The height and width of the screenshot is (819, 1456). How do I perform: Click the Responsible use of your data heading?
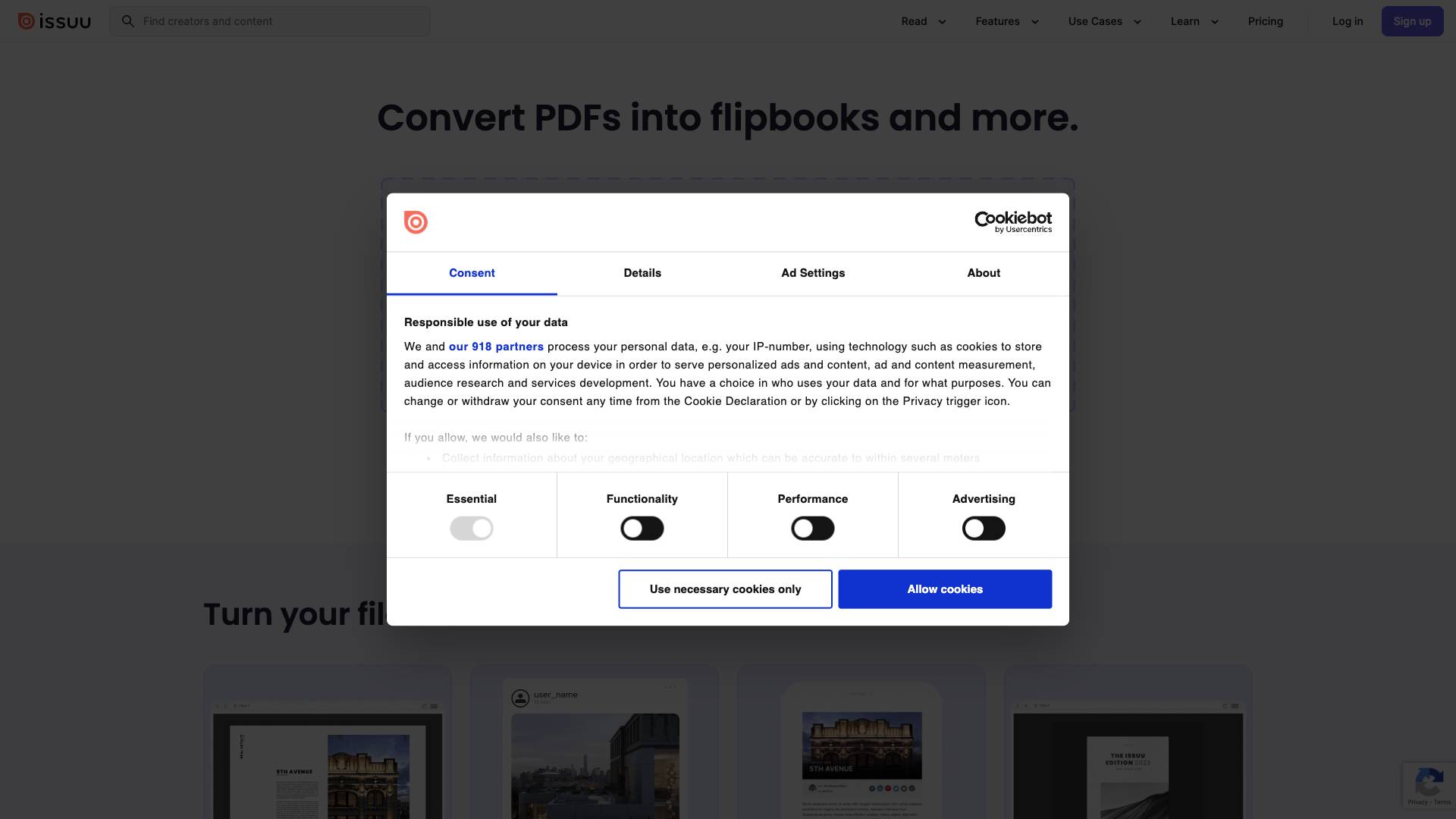tap(486, 322)
